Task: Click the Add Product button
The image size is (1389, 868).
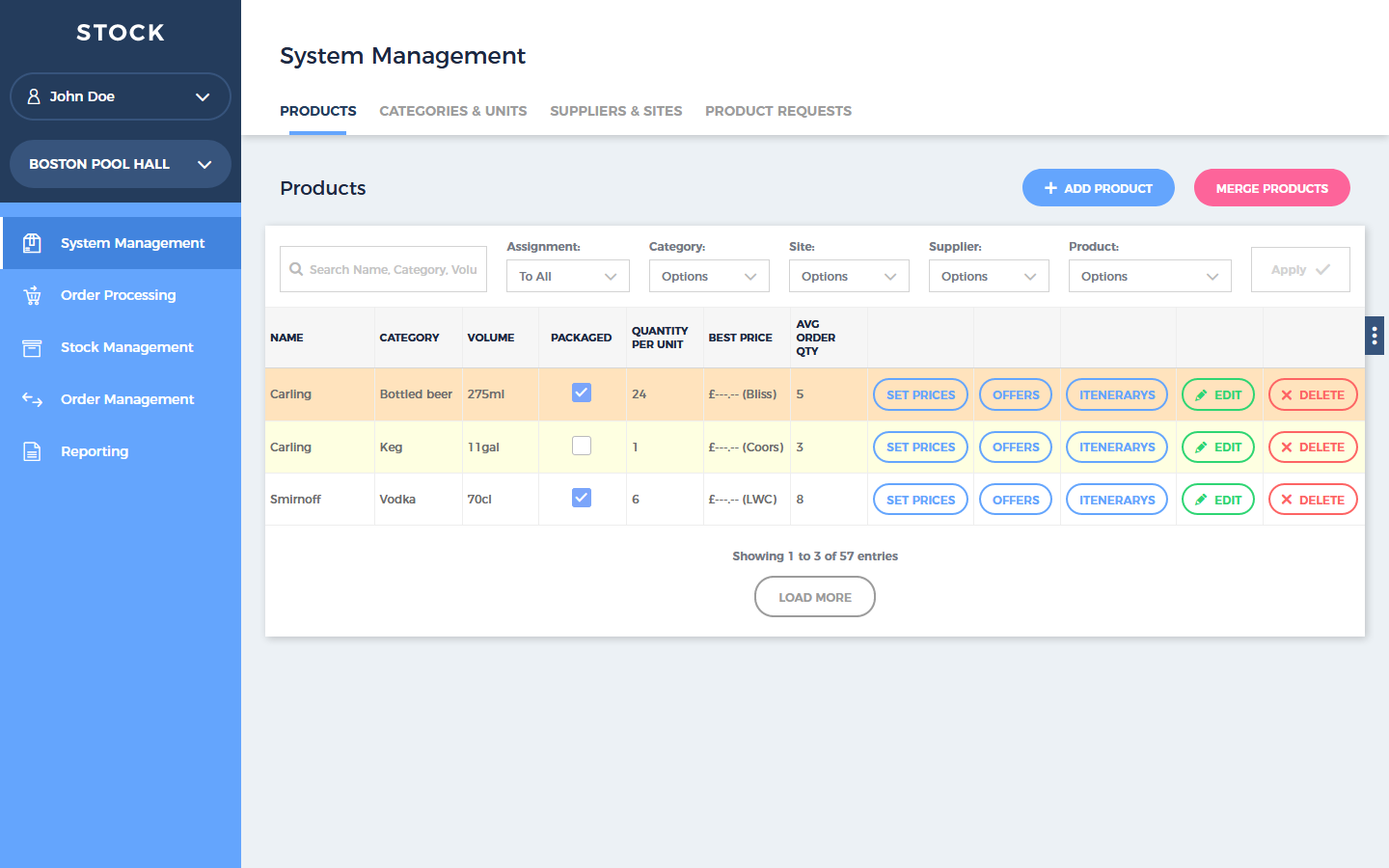Action: pos(1098,188)
